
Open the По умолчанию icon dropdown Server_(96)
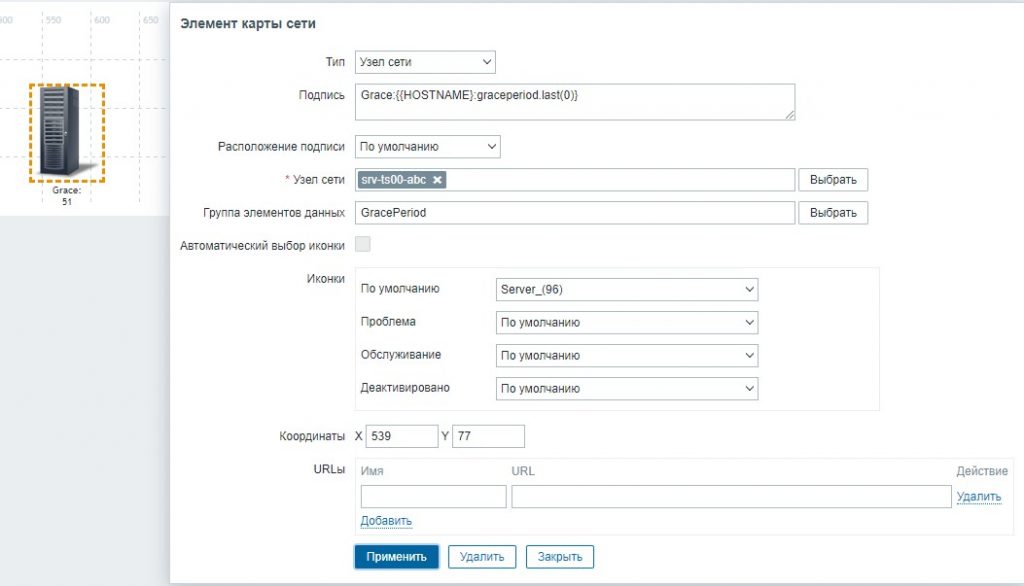click(x=626, y=290)
